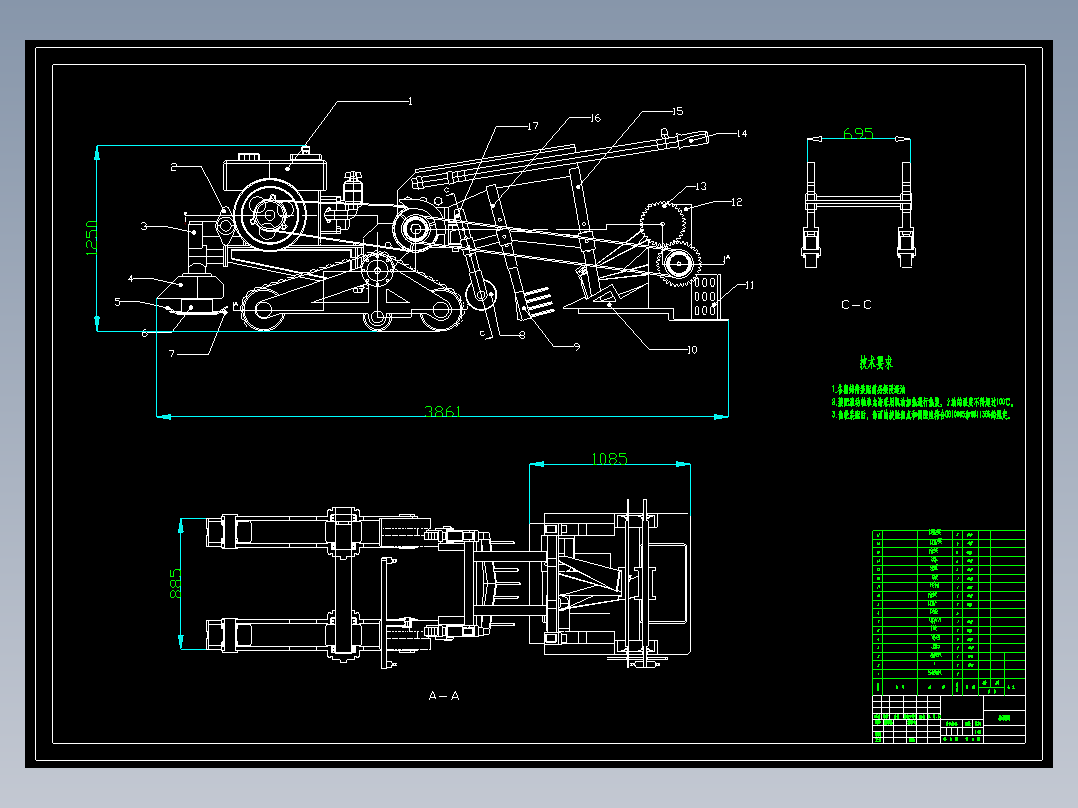
Task: Select part callout number 13
Action: (x=701, y=186)
